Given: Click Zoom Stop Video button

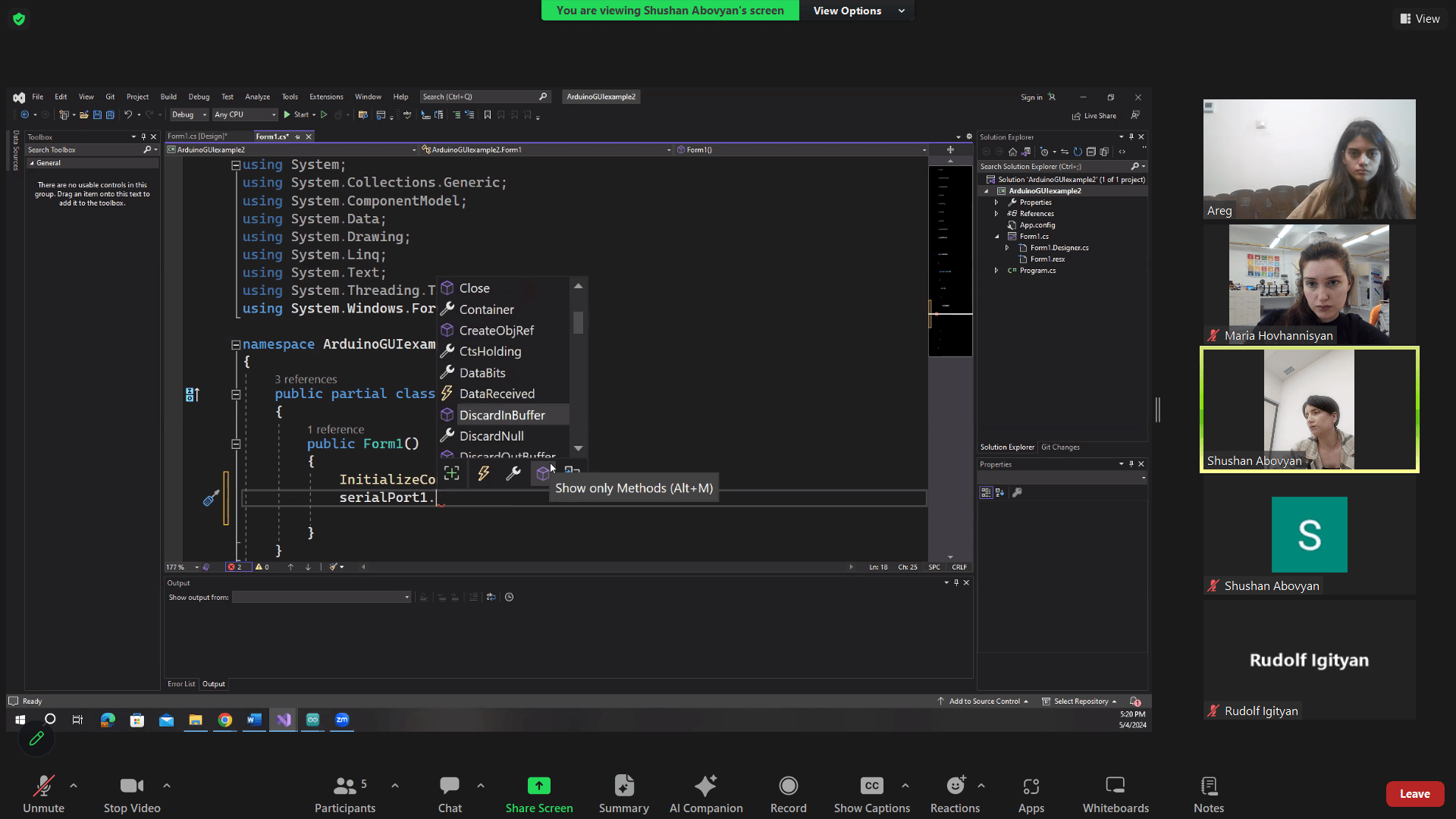Looking at the screenshot, I should [132, 794].
